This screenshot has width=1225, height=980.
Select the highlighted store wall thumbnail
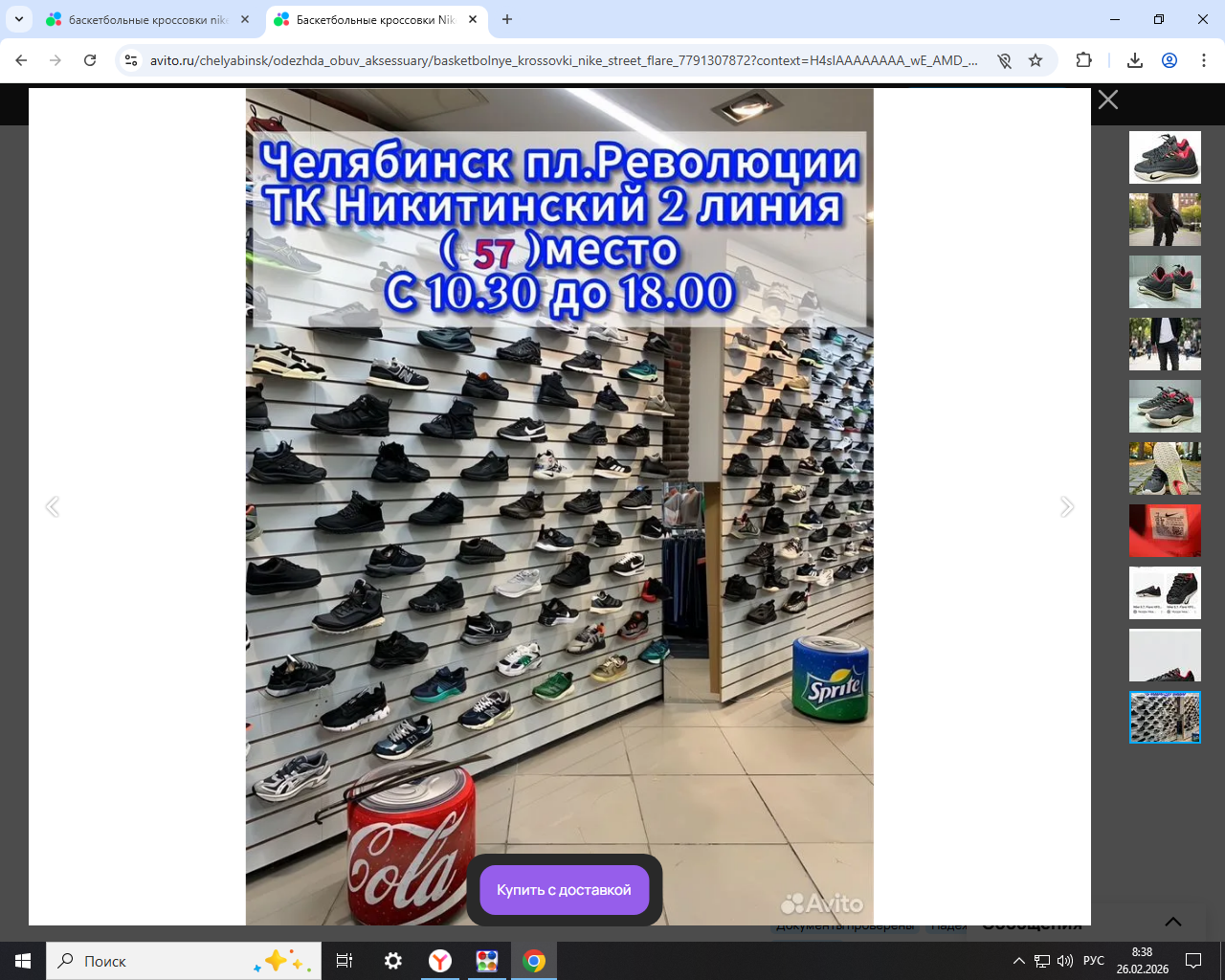[x=1165, y=717]
